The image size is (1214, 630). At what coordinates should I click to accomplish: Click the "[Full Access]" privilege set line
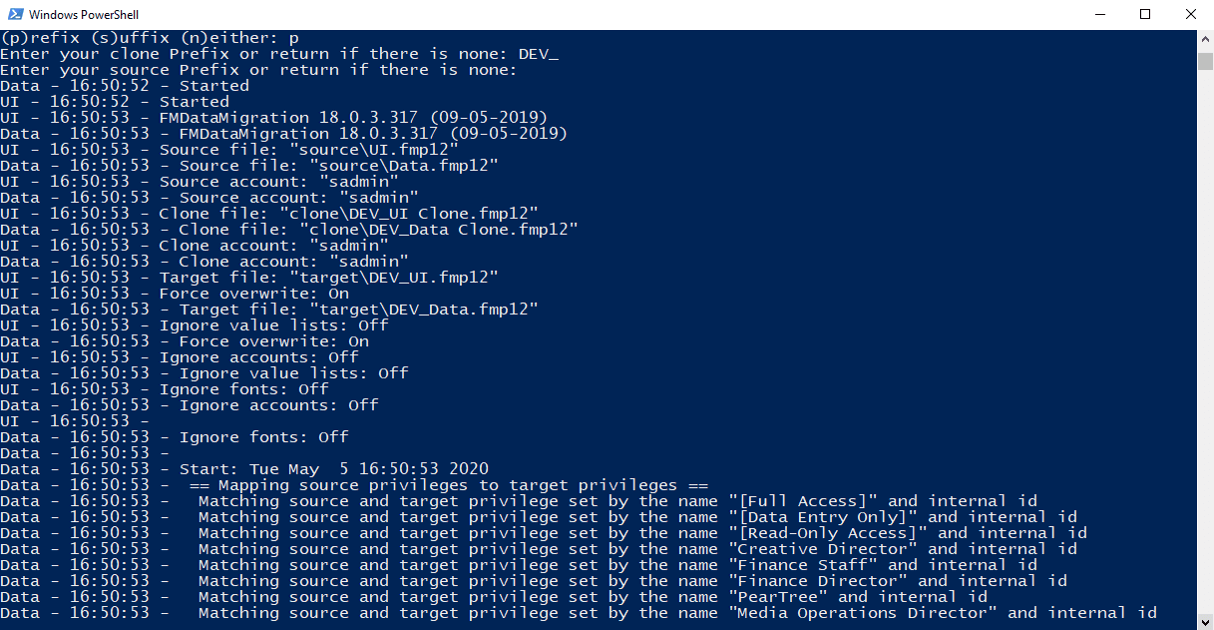click(519, 501)
